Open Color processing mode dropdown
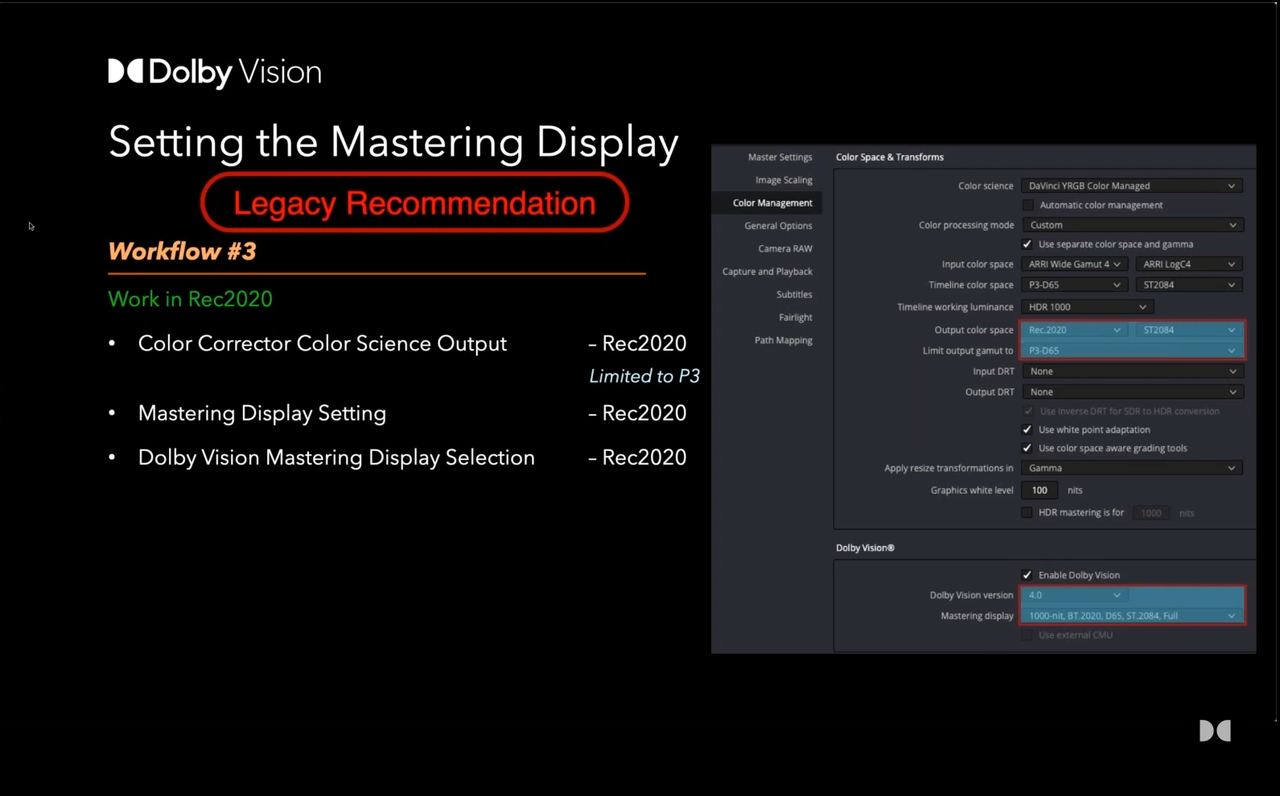The image size is (1280, 796). pyautogui.click(x=1132, y=225)
